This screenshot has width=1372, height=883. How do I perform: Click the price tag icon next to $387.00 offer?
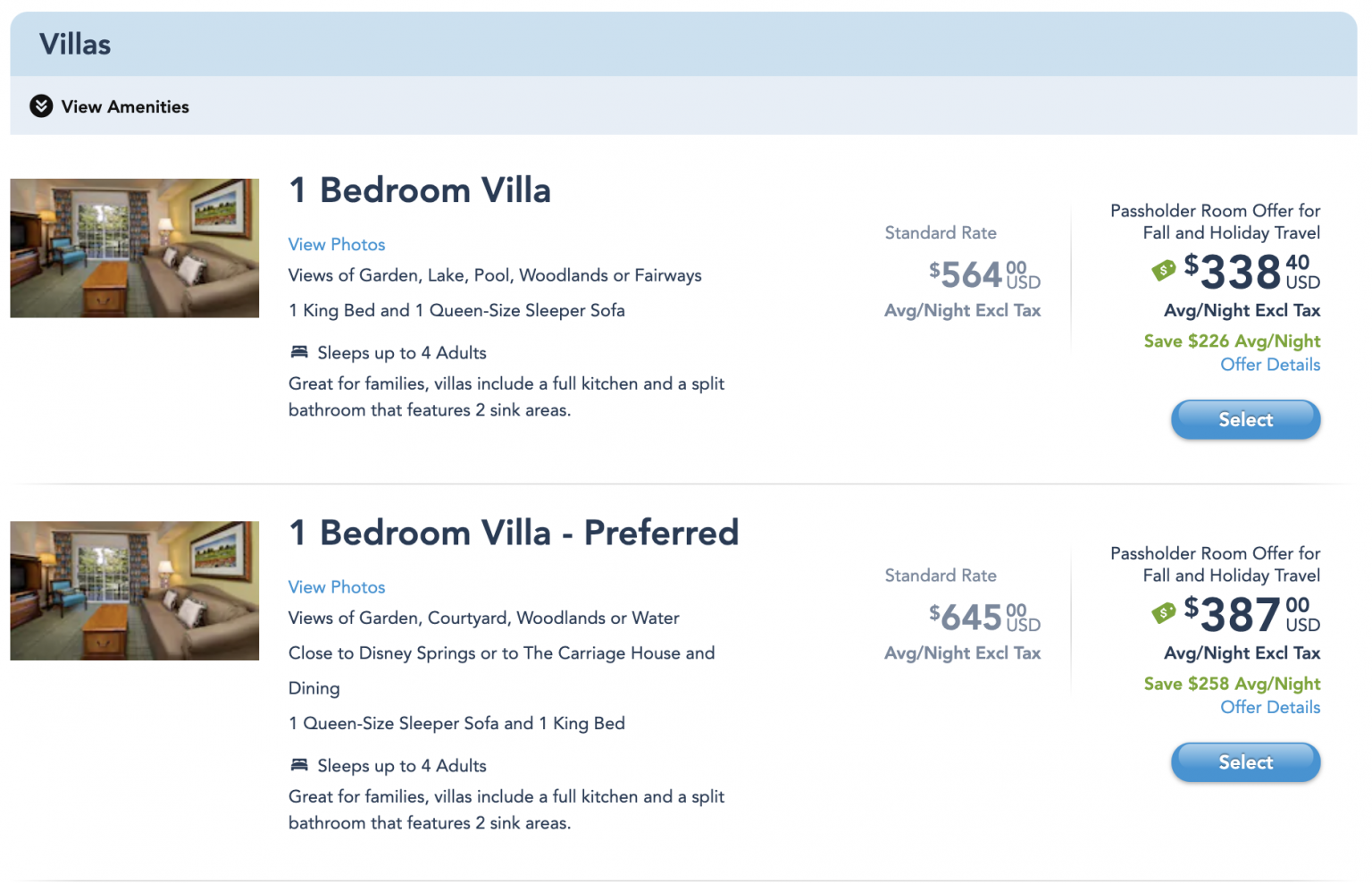1163,612
